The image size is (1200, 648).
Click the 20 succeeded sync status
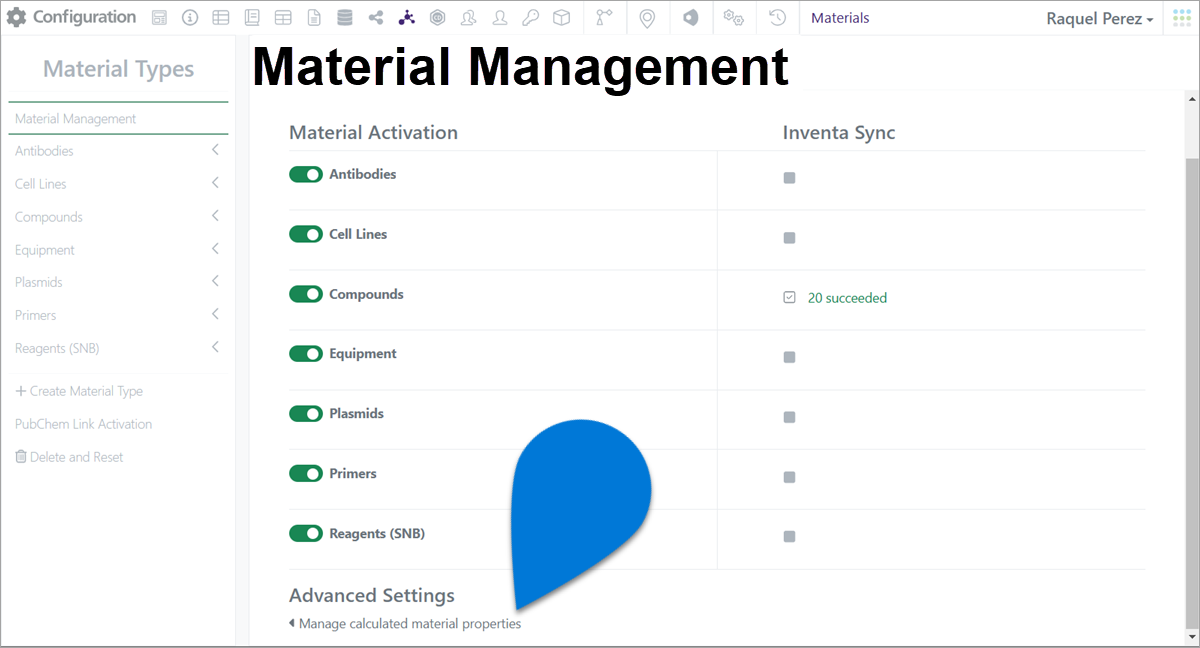click(847, 298)
